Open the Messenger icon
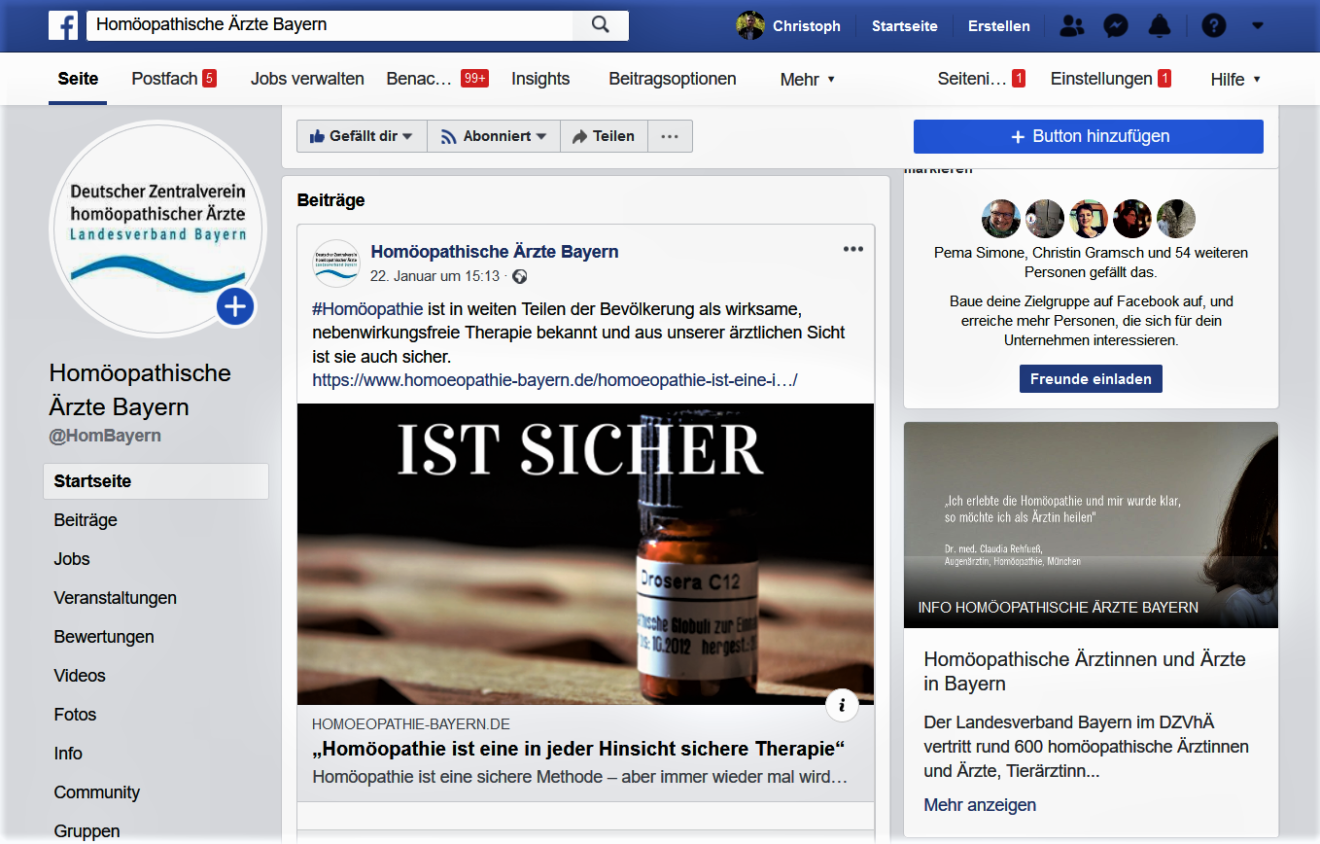This screenshot has height=844, width=1320. coord(1116,26)
